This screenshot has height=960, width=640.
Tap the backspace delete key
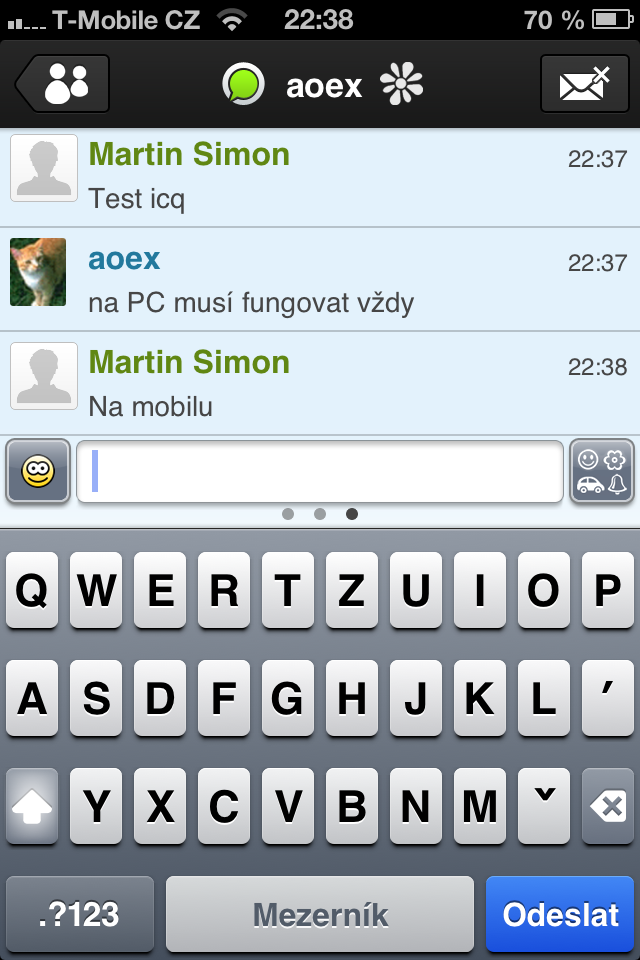(x=608, y=806)
